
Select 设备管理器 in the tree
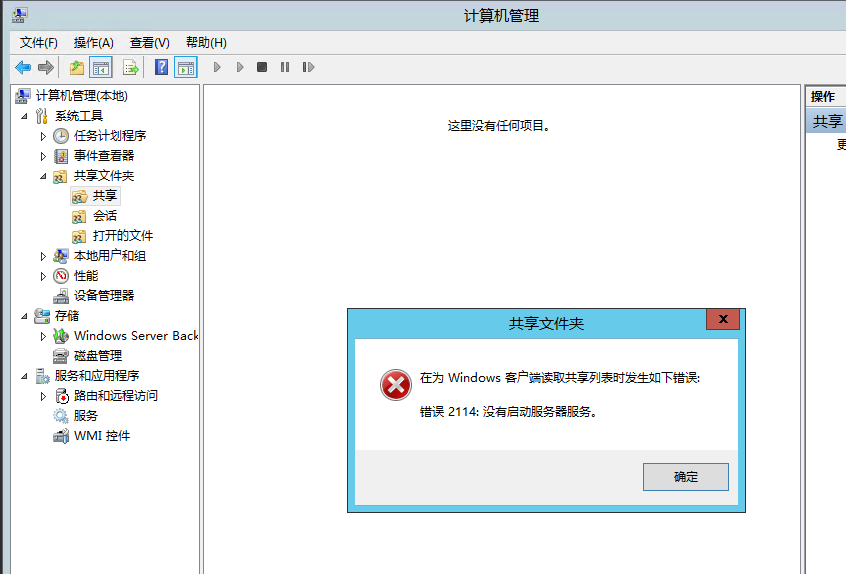(x=103, y=296)
